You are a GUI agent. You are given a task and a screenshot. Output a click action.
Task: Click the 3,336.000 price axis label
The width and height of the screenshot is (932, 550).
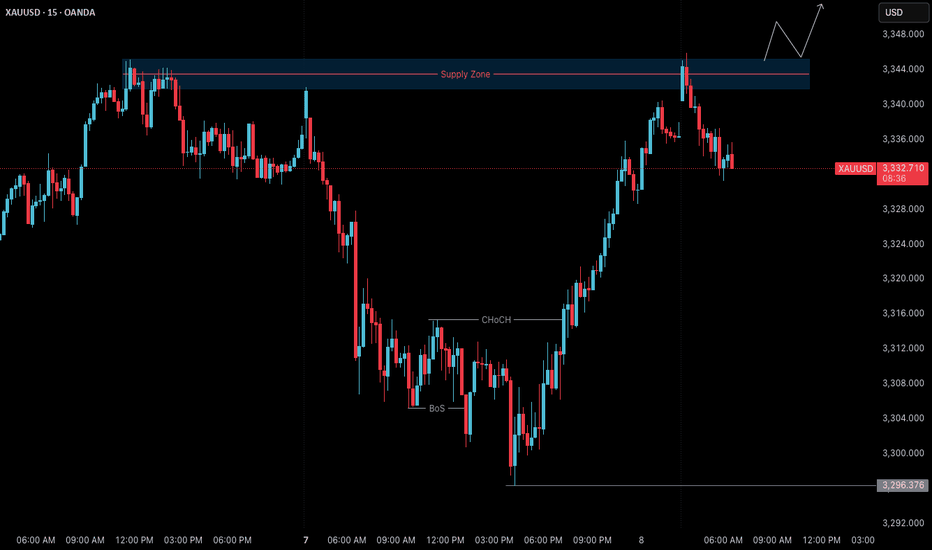pos(903,139)
